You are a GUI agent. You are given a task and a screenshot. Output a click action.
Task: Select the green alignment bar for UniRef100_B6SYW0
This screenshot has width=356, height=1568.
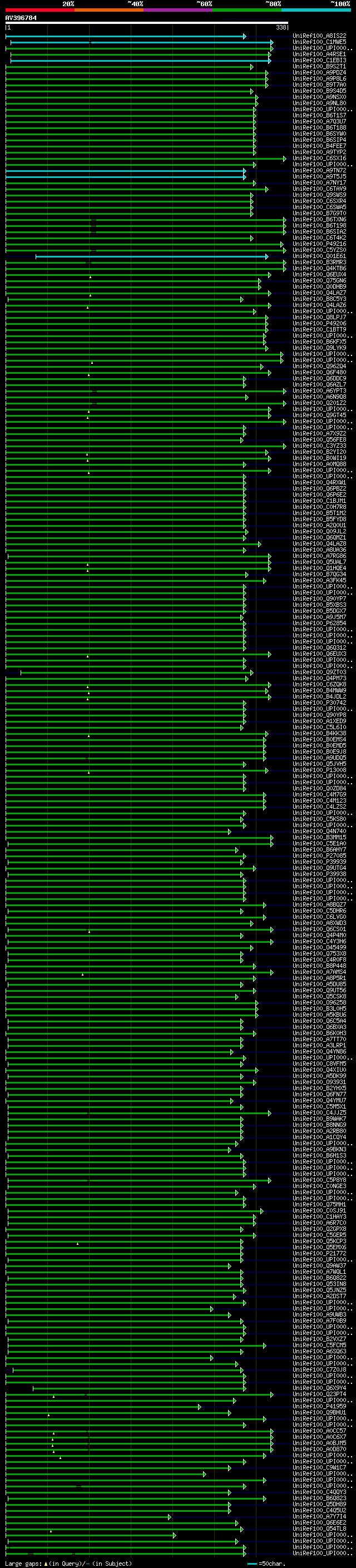click(x=131, y=134)
